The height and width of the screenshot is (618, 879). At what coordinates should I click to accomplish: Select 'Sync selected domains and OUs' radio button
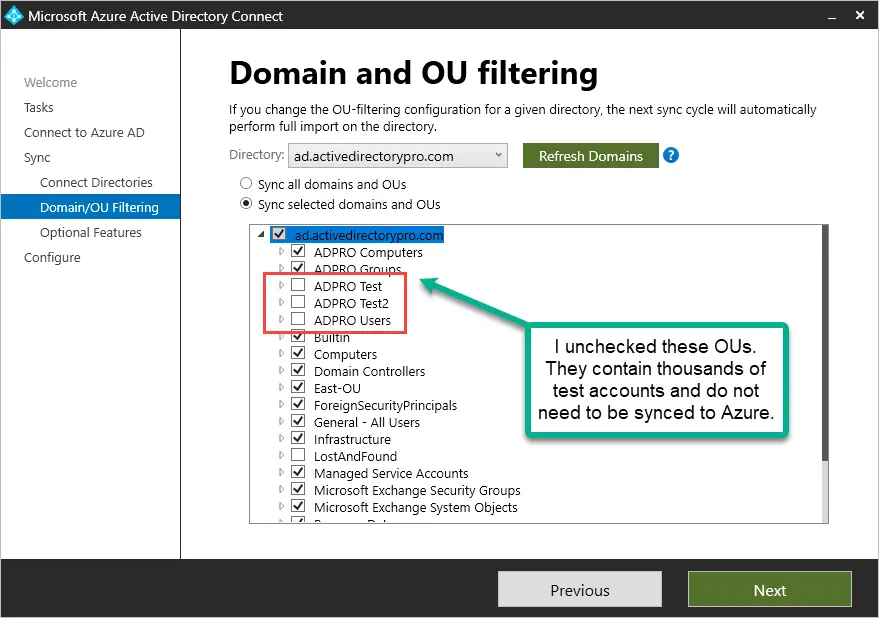[x=246, y=204]
